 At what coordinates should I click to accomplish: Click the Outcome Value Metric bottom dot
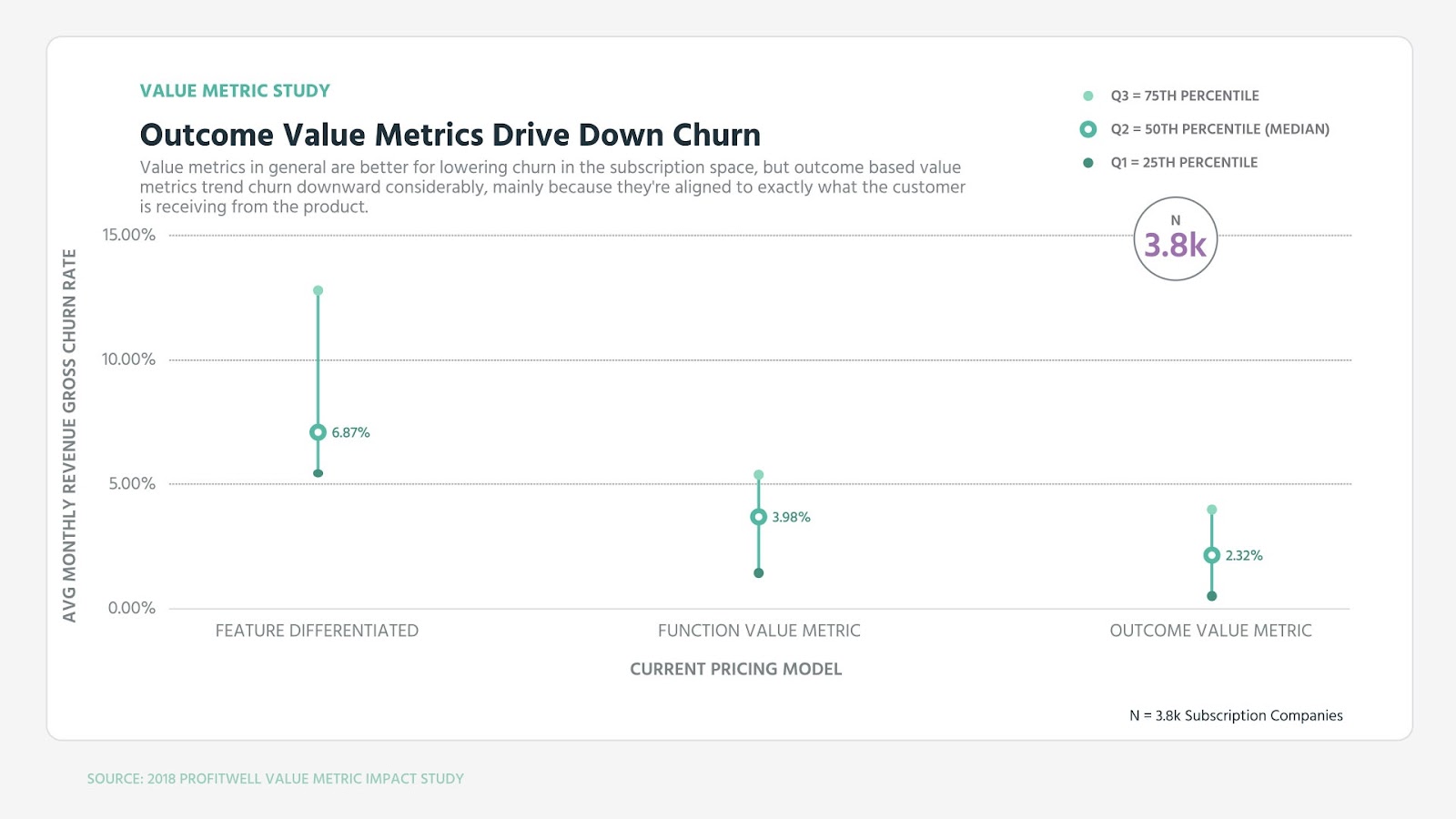[1211, 596]
